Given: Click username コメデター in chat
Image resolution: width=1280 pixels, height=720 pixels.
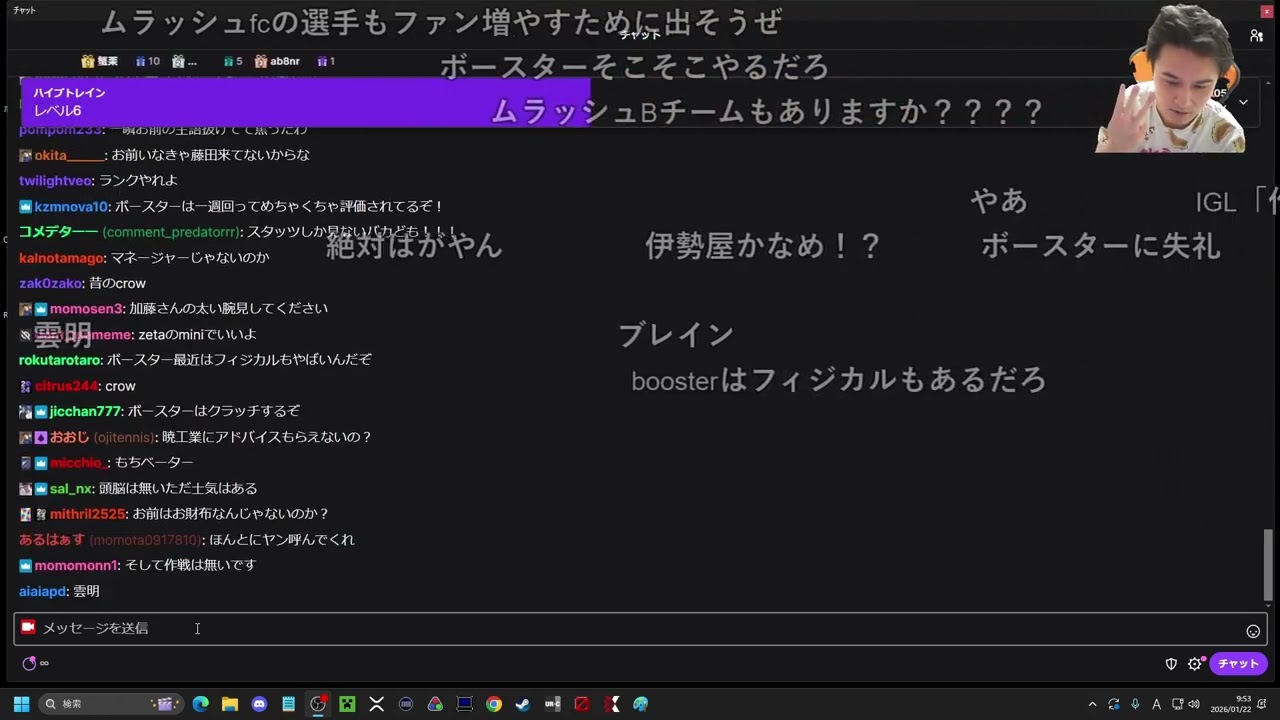Looking at the screenshot, I should coord(58,232).
